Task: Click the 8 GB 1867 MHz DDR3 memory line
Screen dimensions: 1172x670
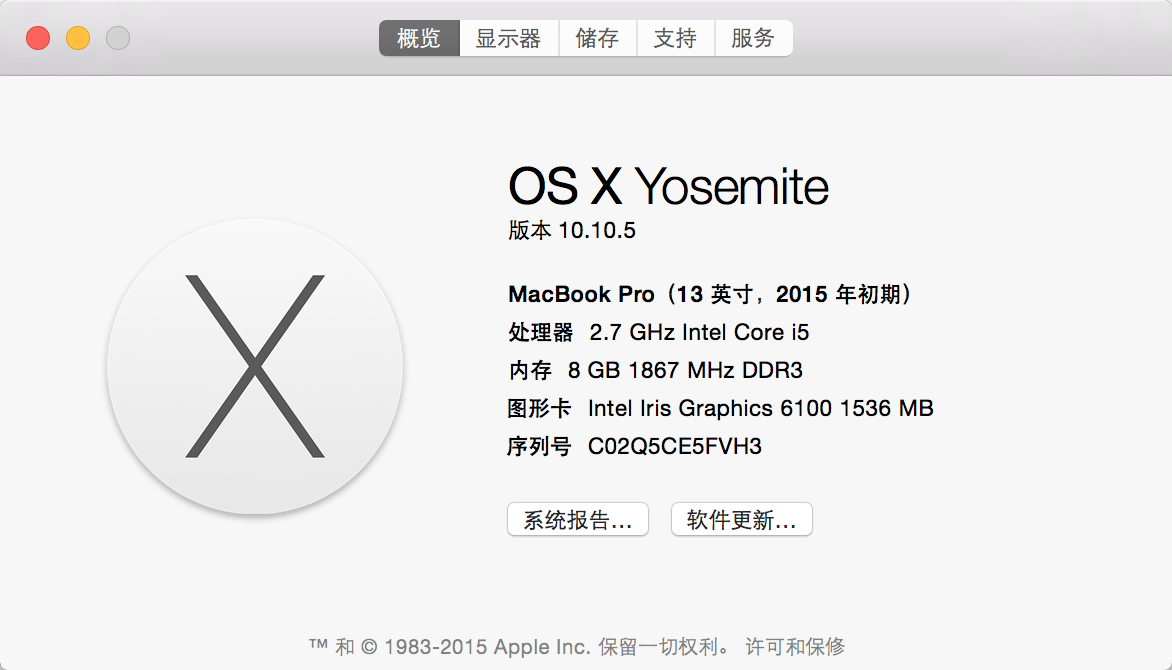Action: pos(685,370)
